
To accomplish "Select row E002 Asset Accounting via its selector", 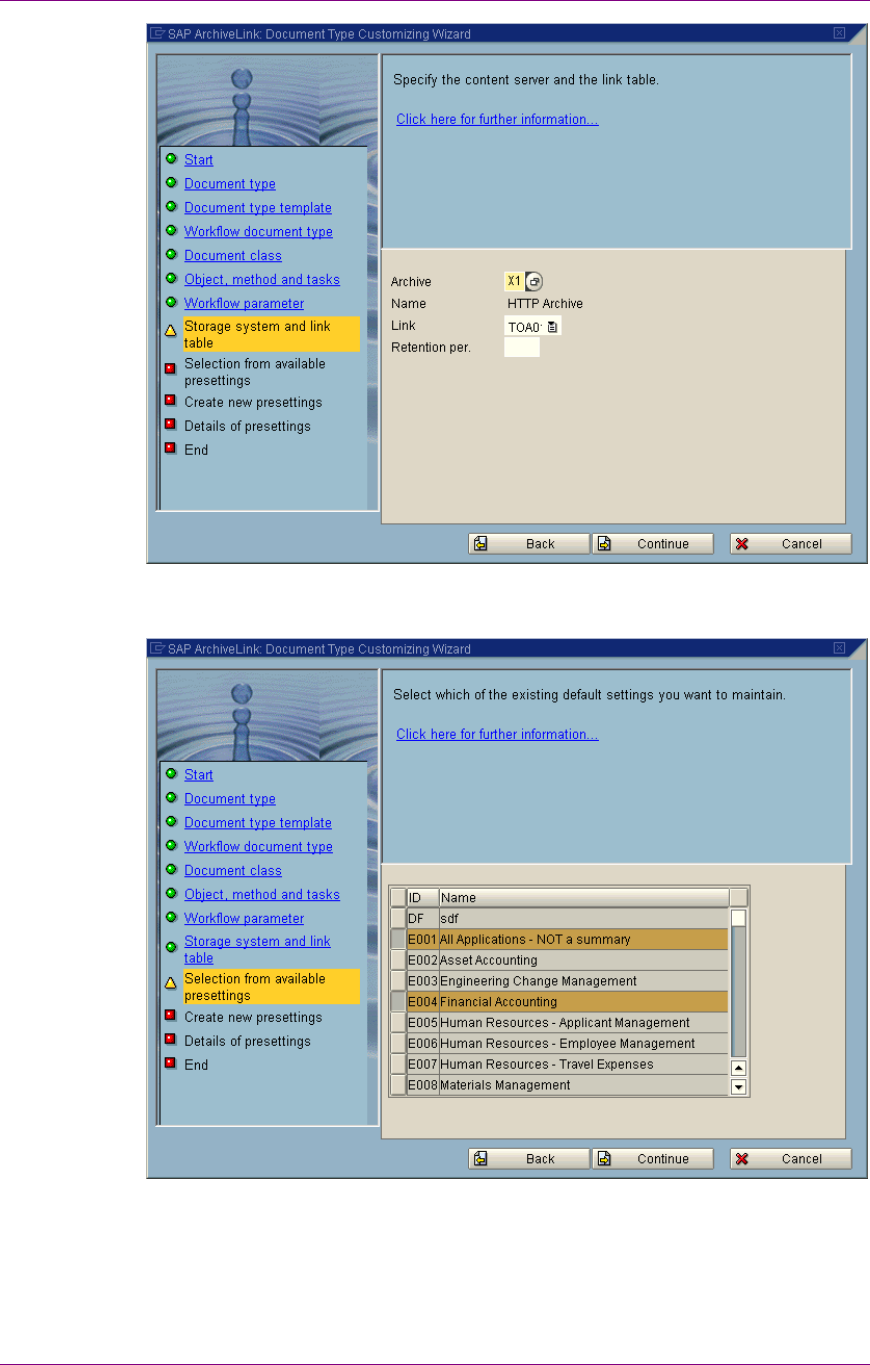I will tap(398, 960).
